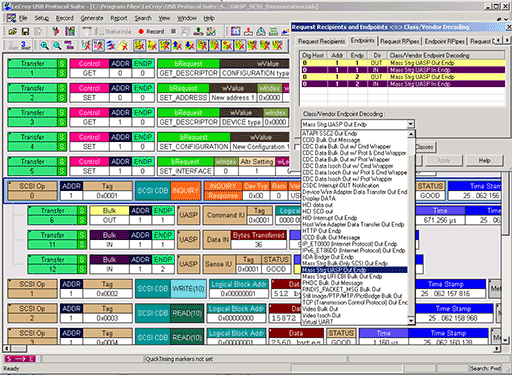Open the File menu
The image size is (512, 375).
pos(23,18)
